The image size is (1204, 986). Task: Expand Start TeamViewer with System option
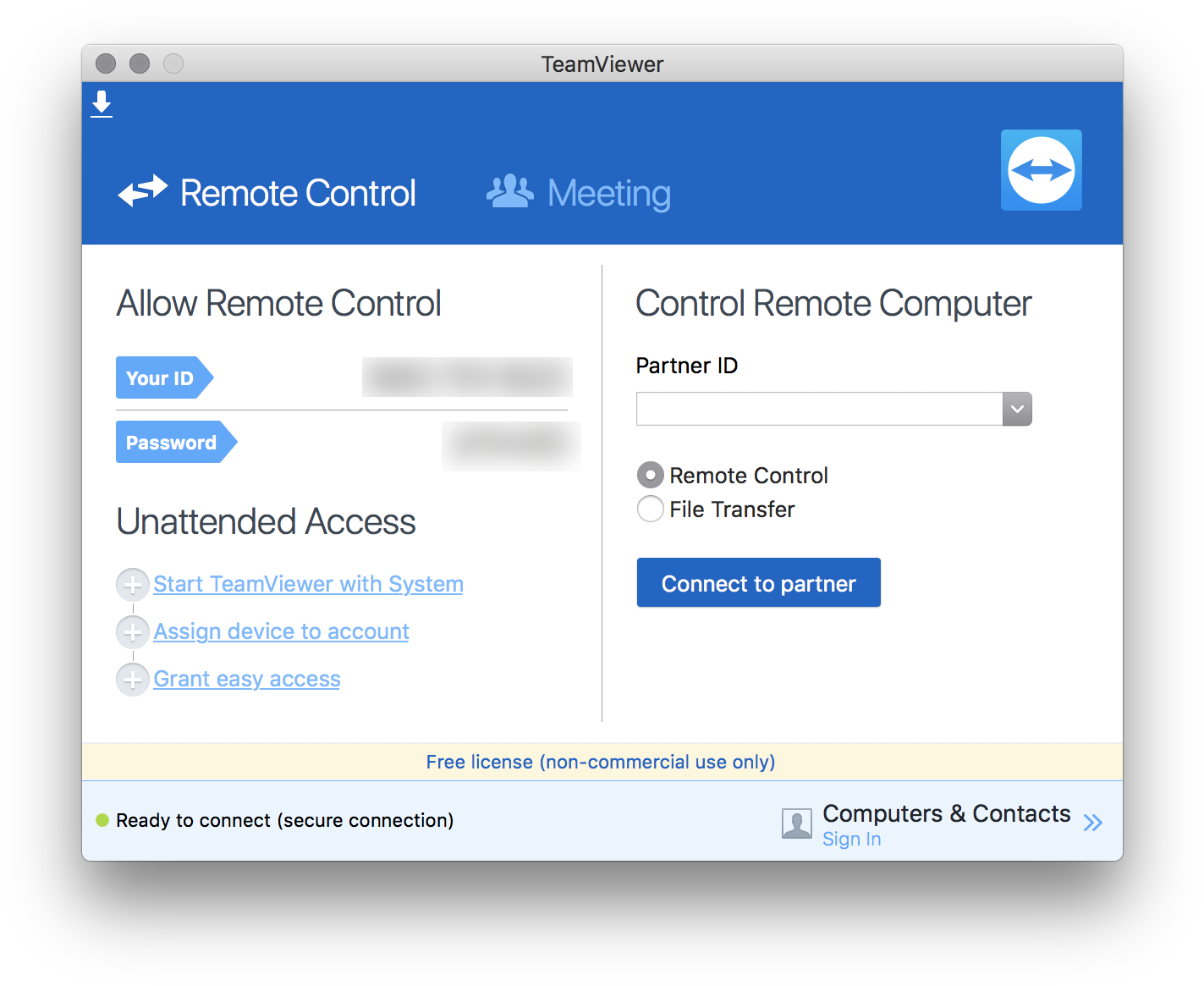(133, 584)
